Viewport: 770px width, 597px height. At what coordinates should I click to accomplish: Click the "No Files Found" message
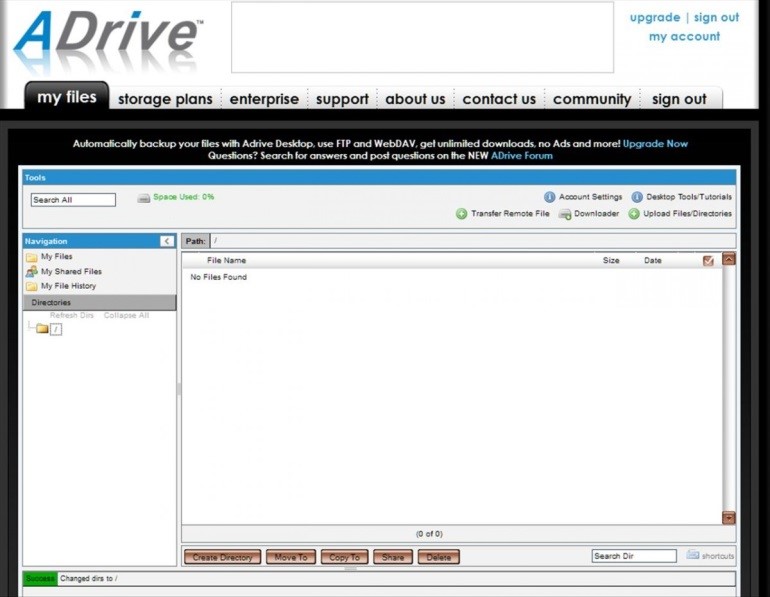(219, 277)
